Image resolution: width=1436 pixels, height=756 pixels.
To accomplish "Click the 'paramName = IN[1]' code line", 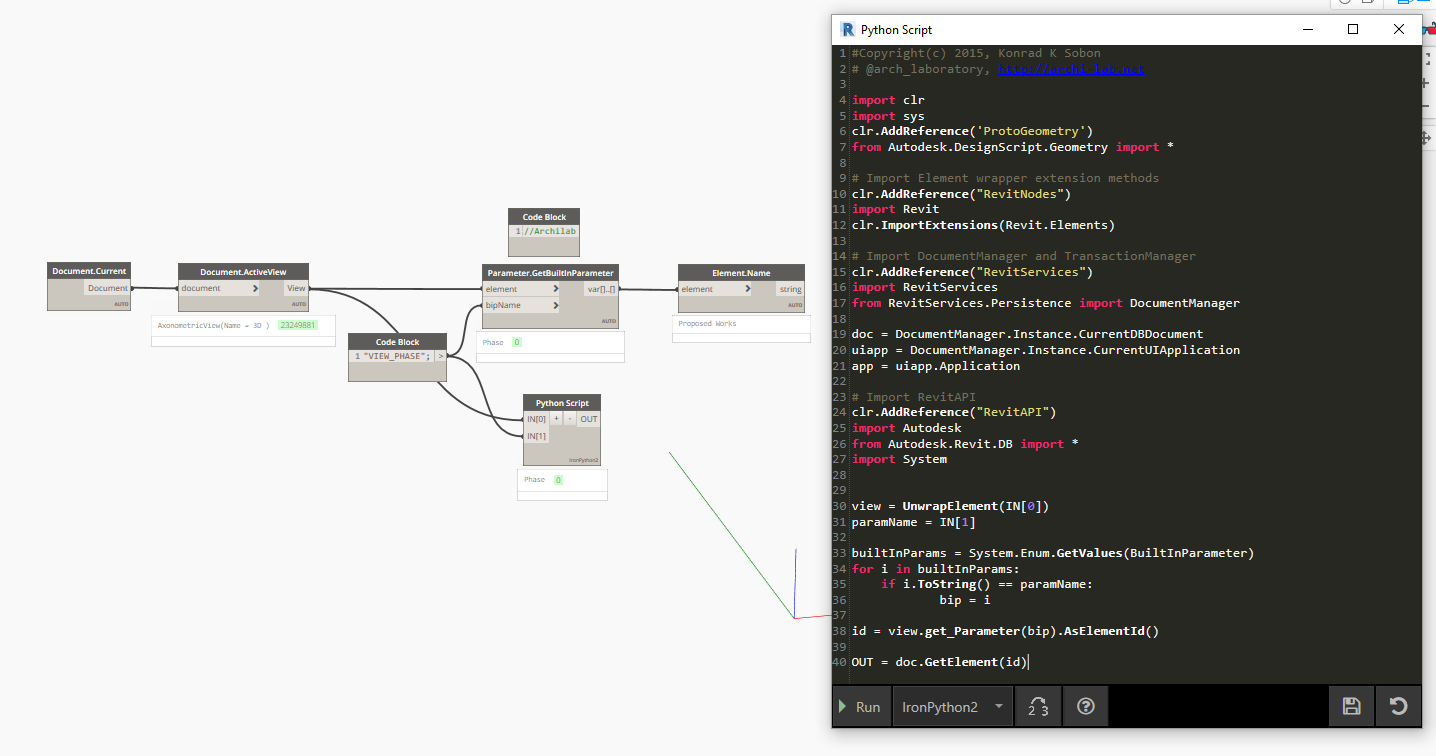I will 913,522.
